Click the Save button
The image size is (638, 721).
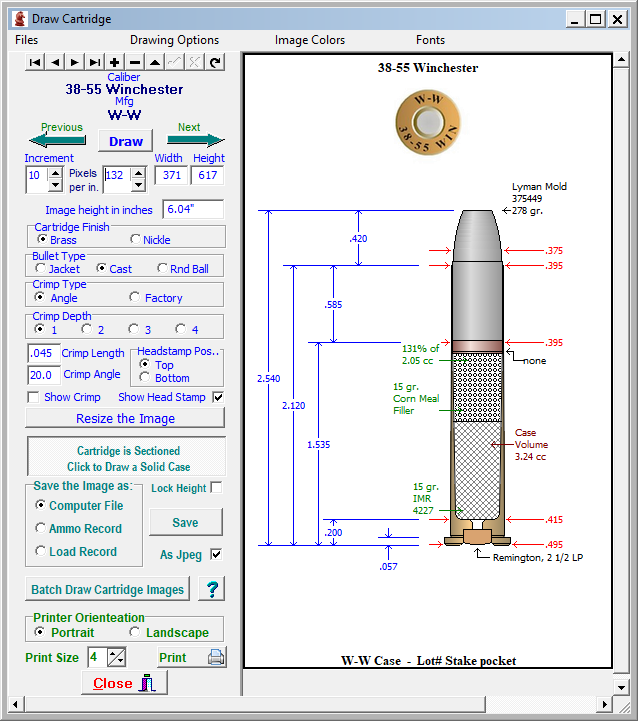[186, 522]
